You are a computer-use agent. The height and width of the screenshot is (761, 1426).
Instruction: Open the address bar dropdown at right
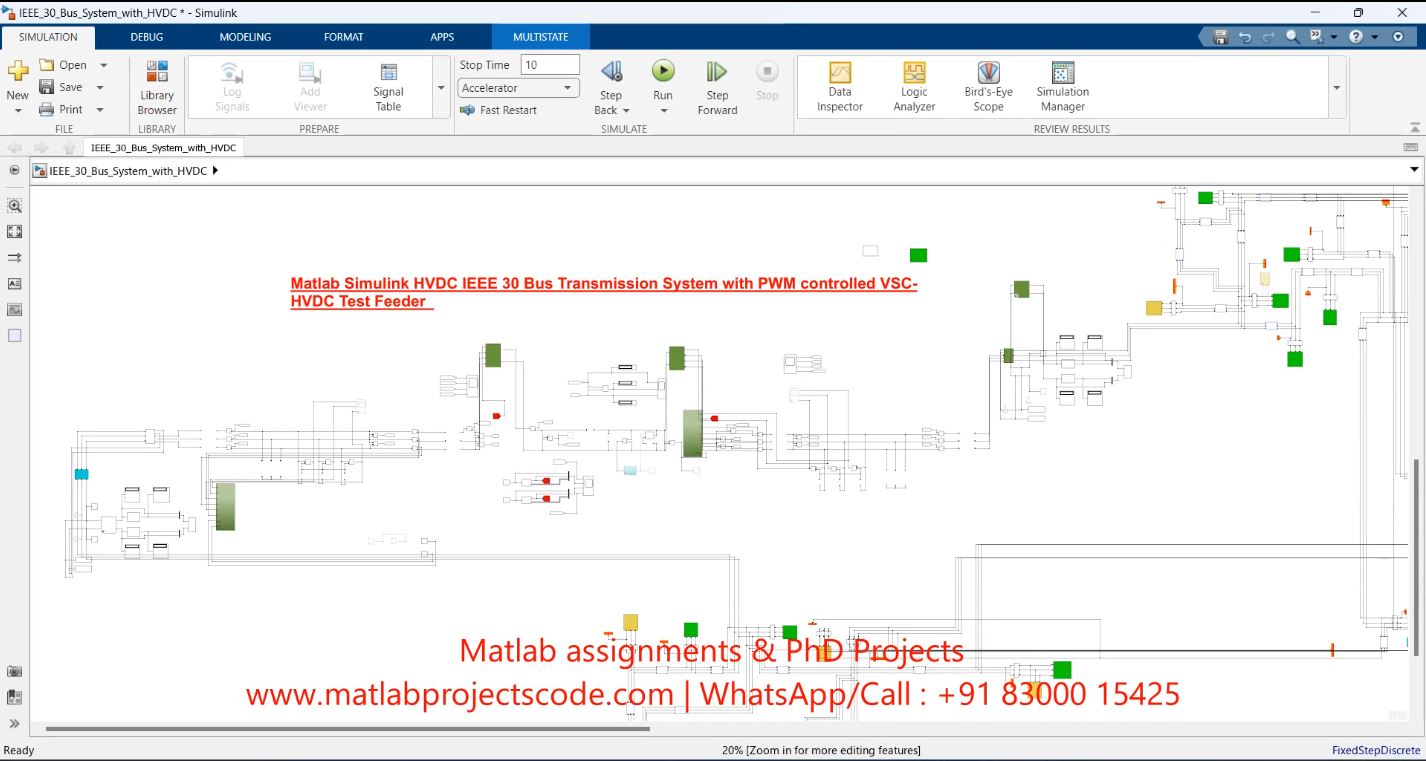coord(1414,170)
